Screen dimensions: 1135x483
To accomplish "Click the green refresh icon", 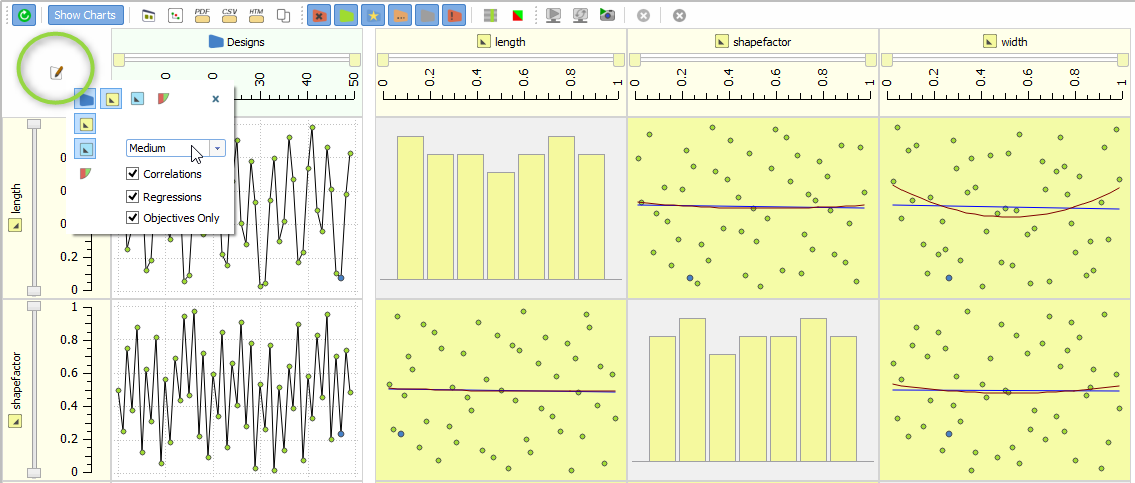I will [24, 14].
